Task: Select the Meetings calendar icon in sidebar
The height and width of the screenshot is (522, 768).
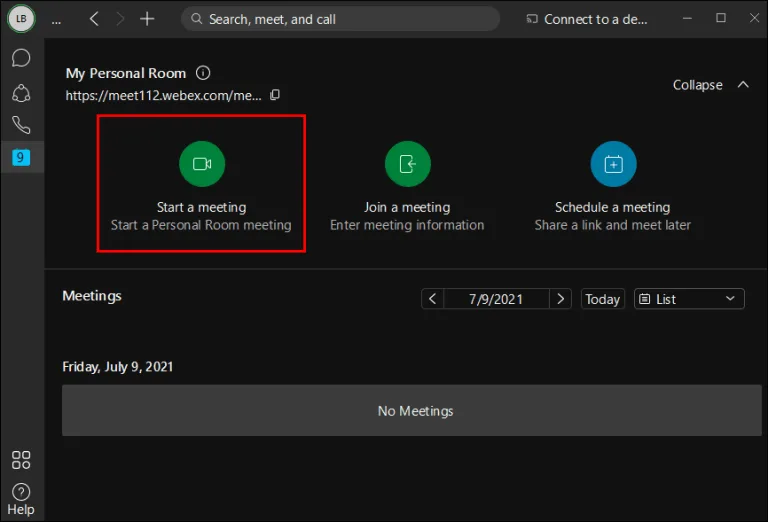Action: [21, 157]
